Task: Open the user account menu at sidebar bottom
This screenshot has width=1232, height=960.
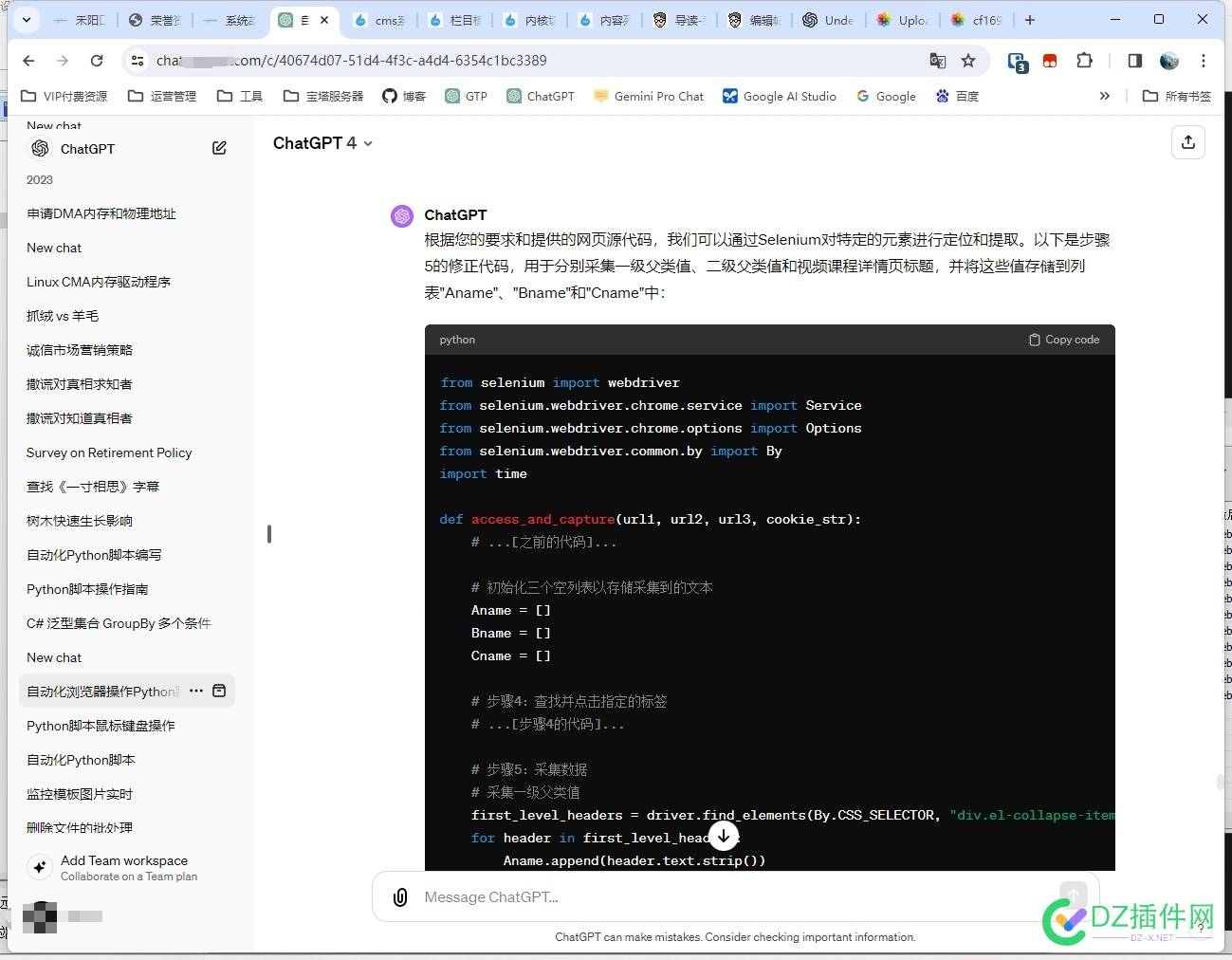Action: pos(63,916)
